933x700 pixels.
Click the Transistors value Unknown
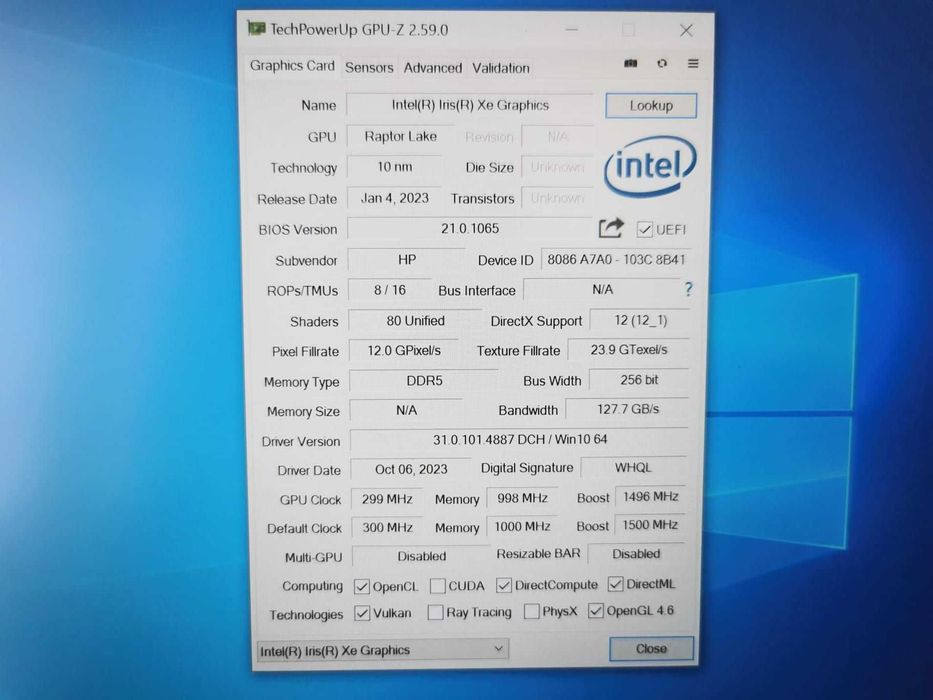pyautogui.click(x=557, y=198)
